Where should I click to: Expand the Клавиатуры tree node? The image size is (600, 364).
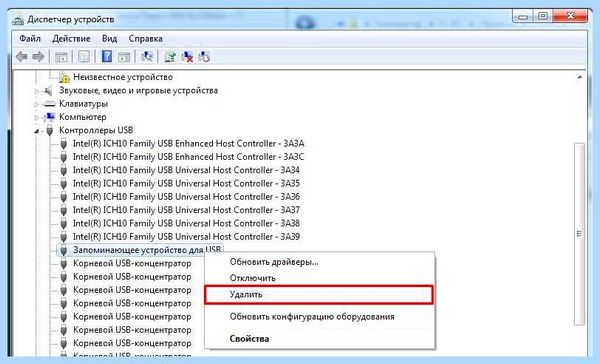click(x=37, y=104)
